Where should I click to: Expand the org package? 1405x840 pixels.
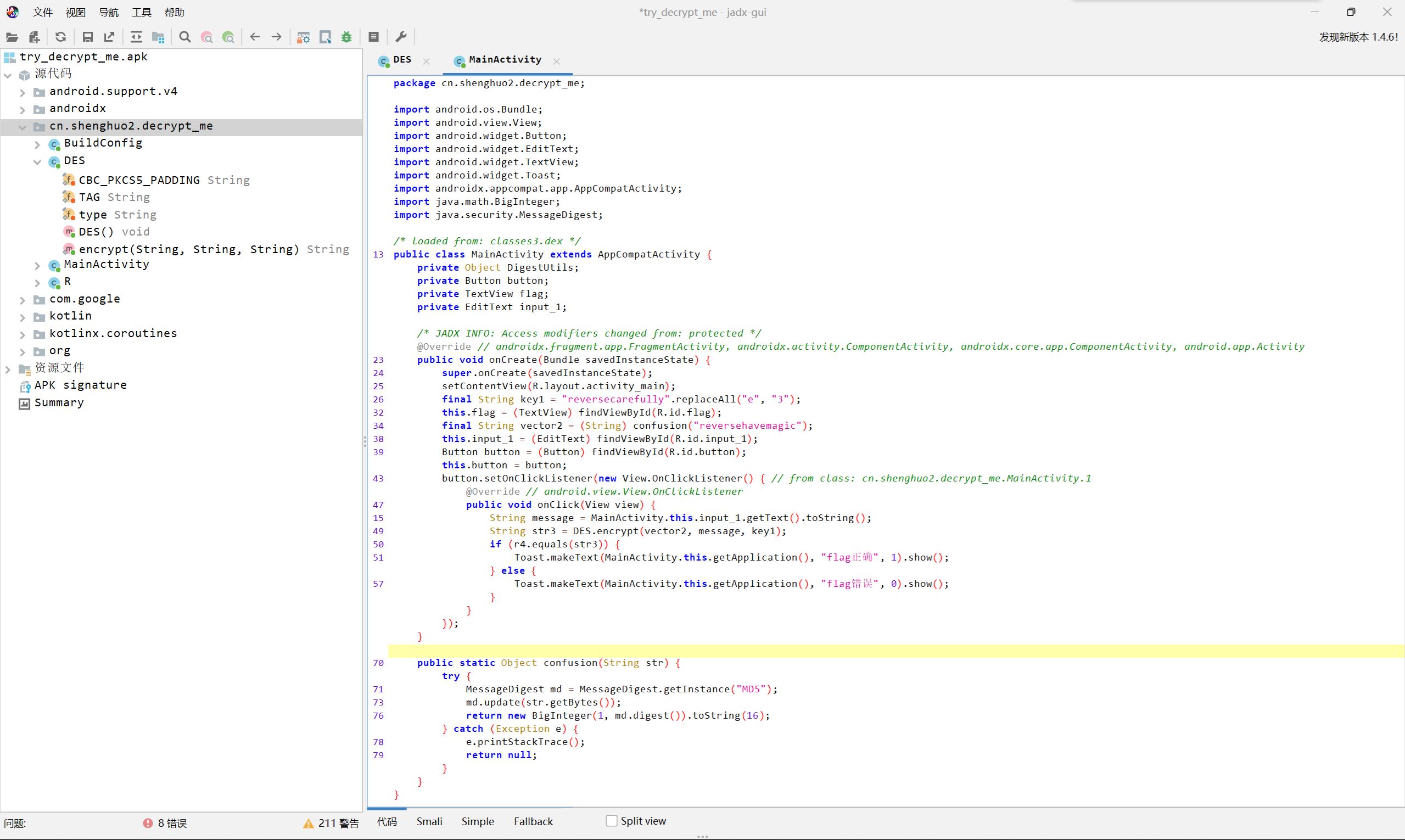23,351
